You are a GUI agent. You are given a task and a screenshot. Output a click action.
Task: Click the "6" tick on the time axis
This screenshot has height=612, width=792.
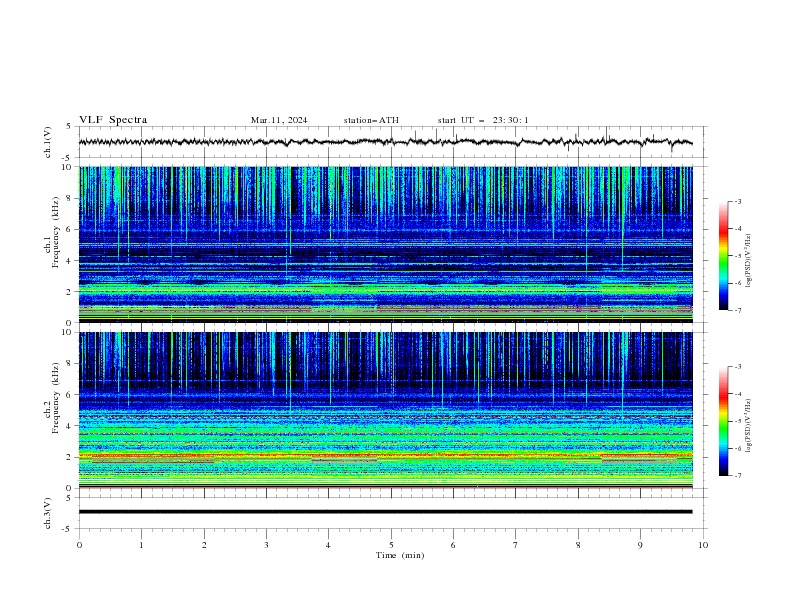pyautogui.click(x=453, y=545)
